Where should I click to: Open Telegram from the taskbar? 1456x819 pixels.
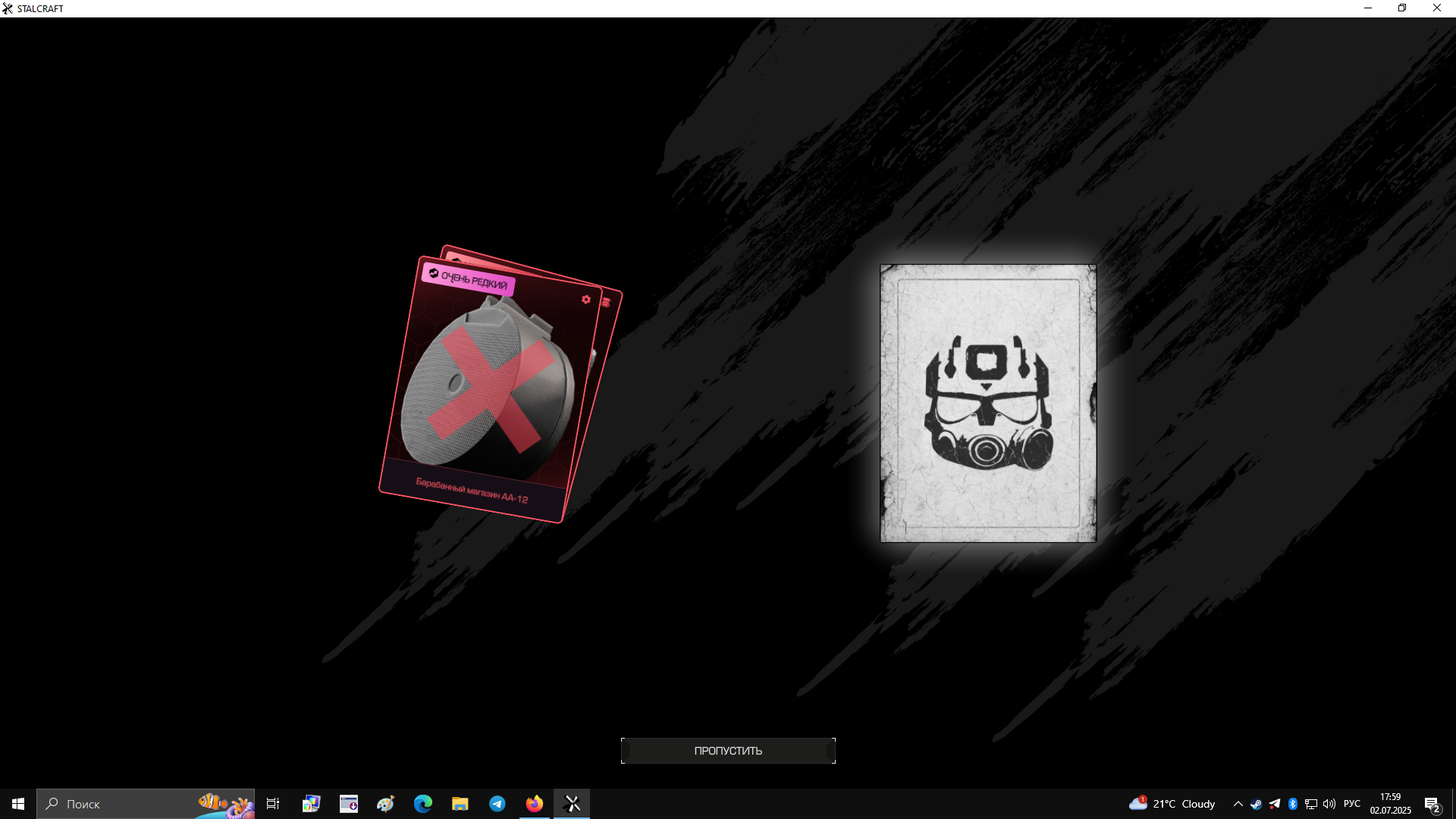click(x=497, y=804)
